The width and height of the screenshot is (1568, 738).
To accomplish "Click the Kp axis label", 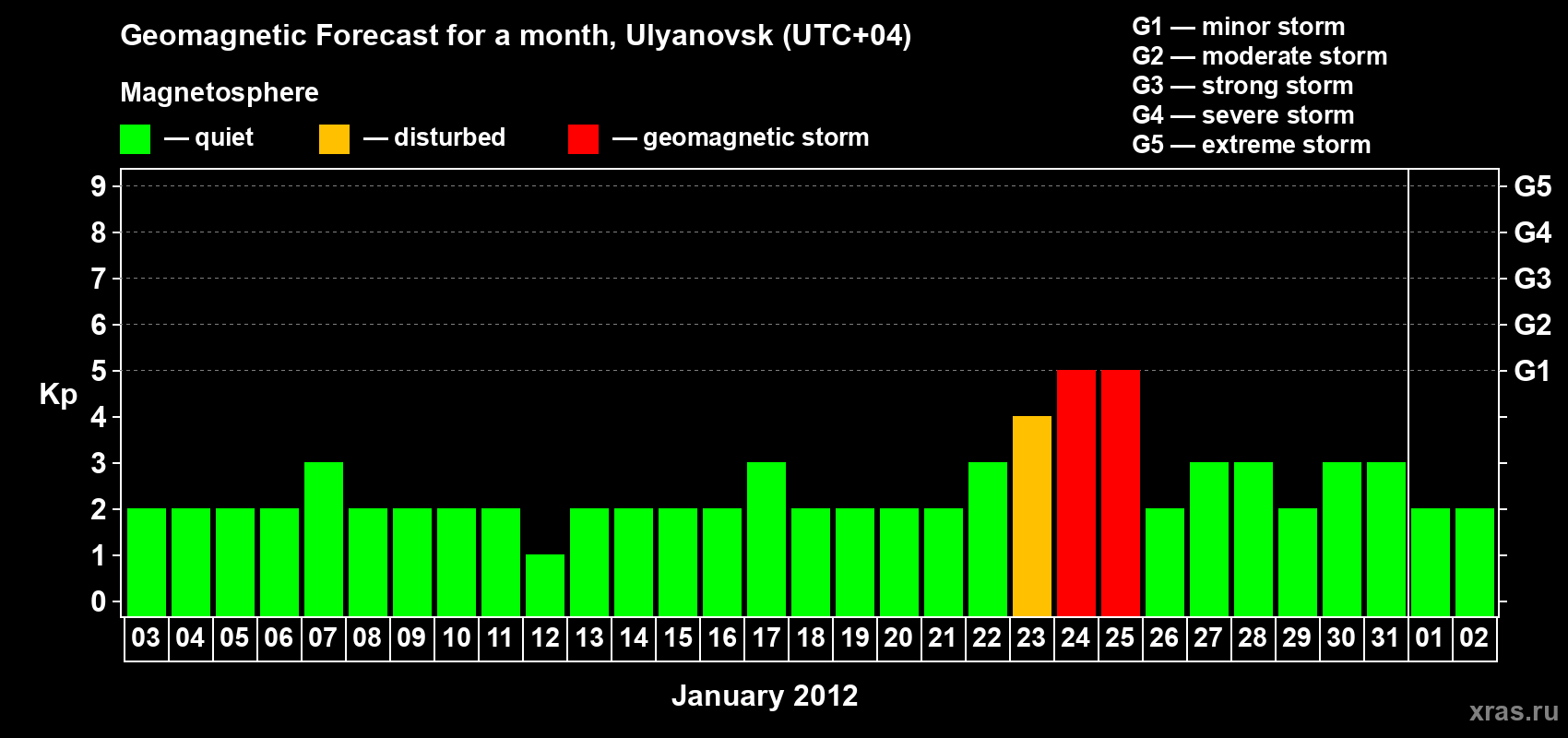I will [58, 396].
